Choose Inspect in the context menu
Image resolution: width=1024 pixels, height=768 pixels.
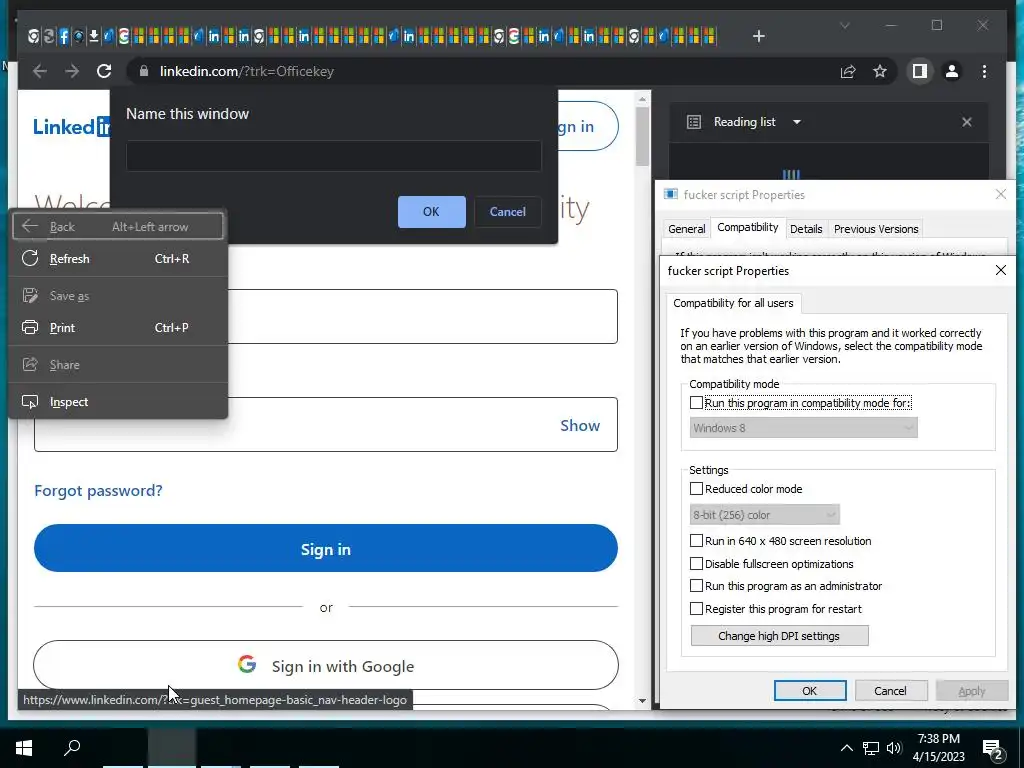(118, 402)
